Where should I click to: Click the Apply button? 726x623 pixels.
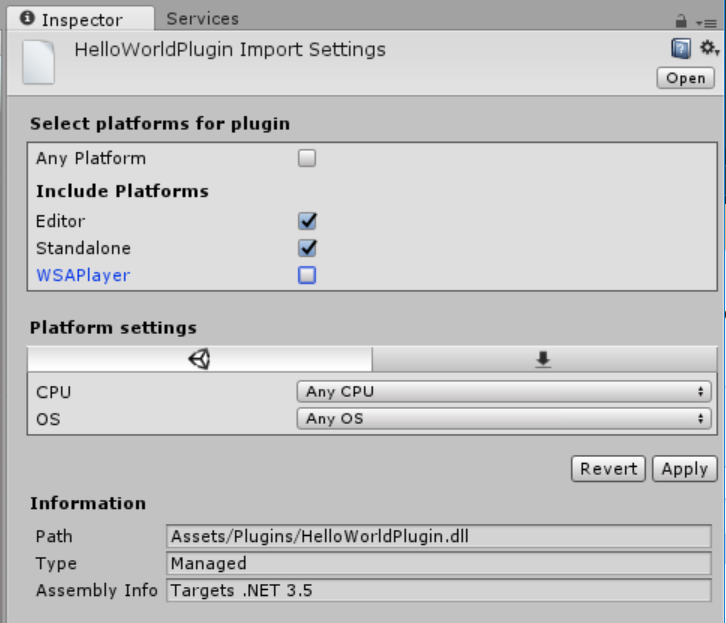(x=684, y=469)
